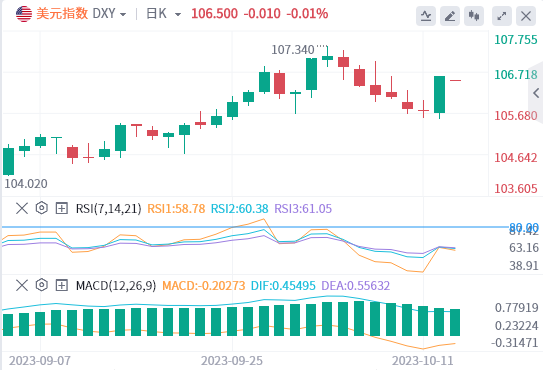Click the large green candlestick before the 2023-10-11 close
This screenshot has width=543, height=370.
(439, 95)
